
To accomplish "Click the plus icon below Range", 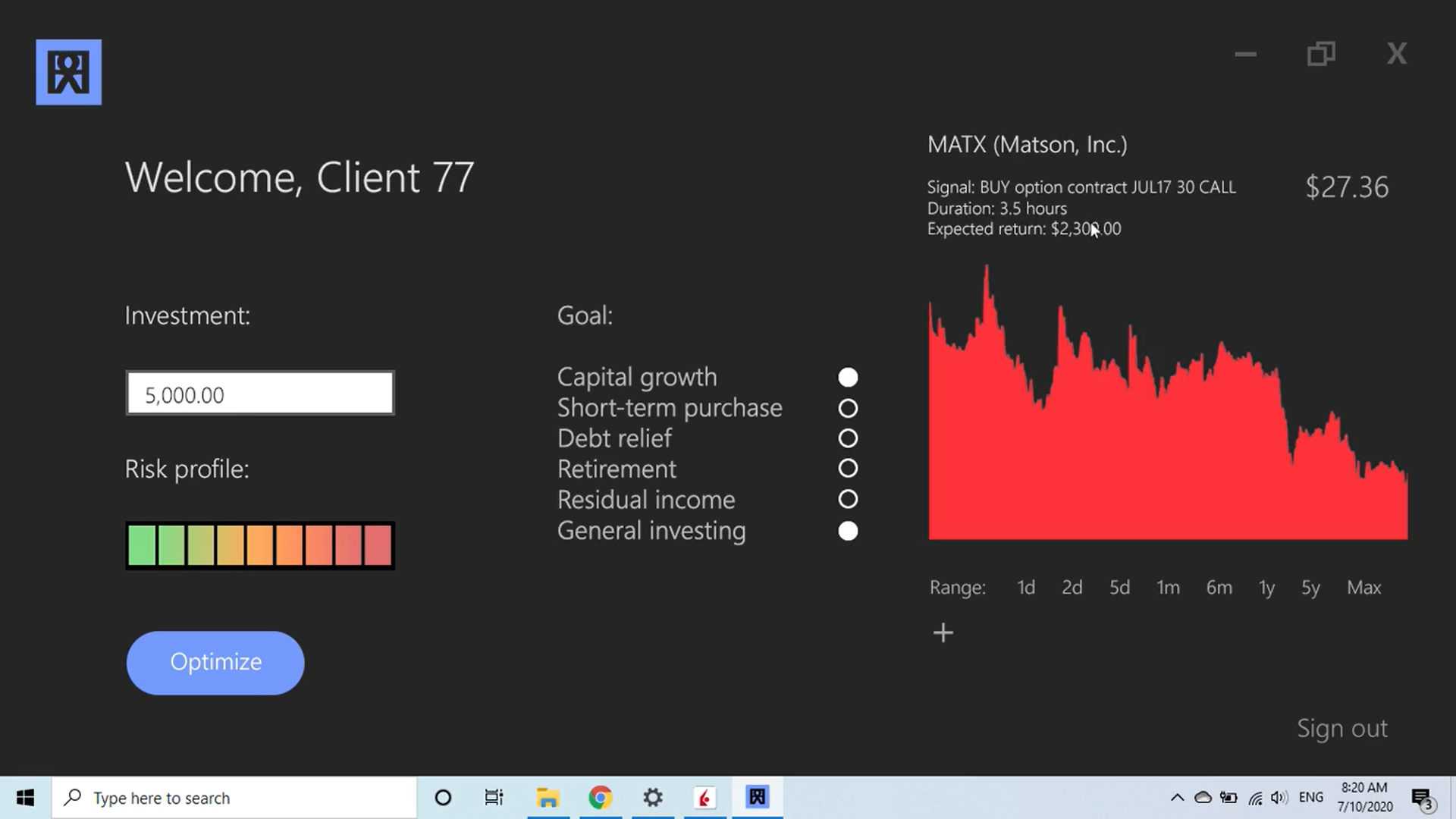I will [943, 632].
